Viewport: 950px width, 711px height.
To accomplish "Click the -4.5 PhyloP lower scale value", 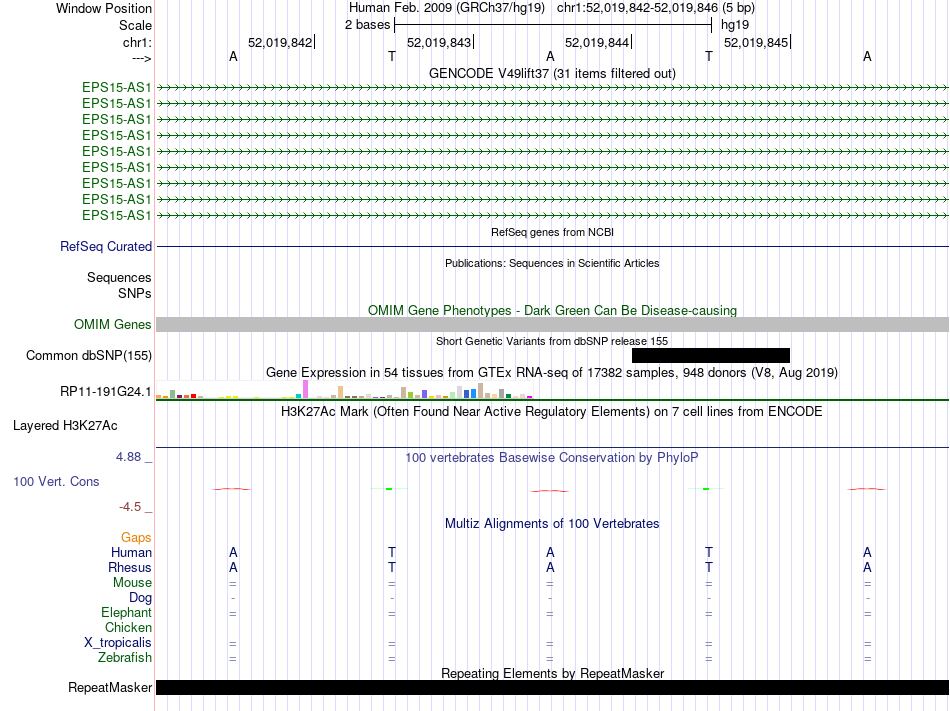I will [130, 506].
